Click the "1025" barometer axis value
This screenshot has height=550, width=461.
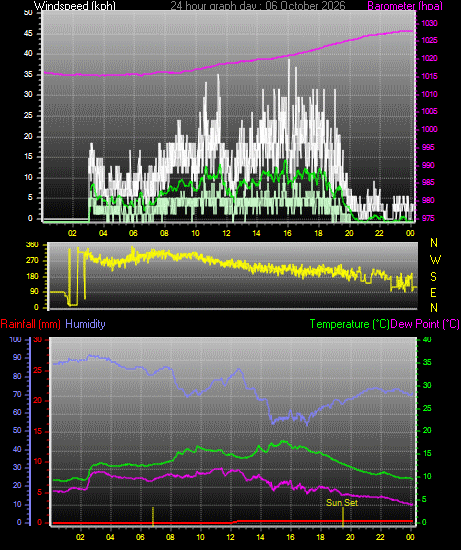click(429, 40)
